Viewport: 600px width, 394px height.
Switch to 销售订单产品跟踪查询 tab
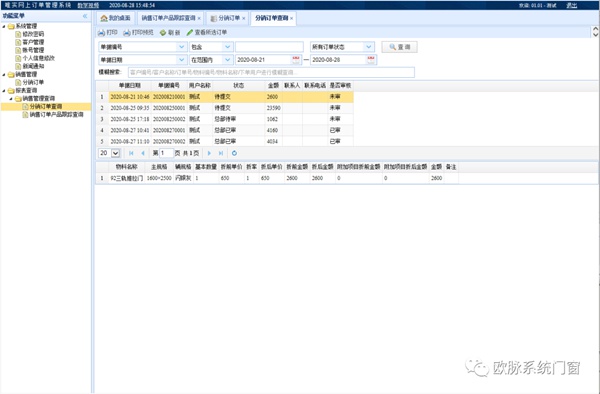pos(171,18)
